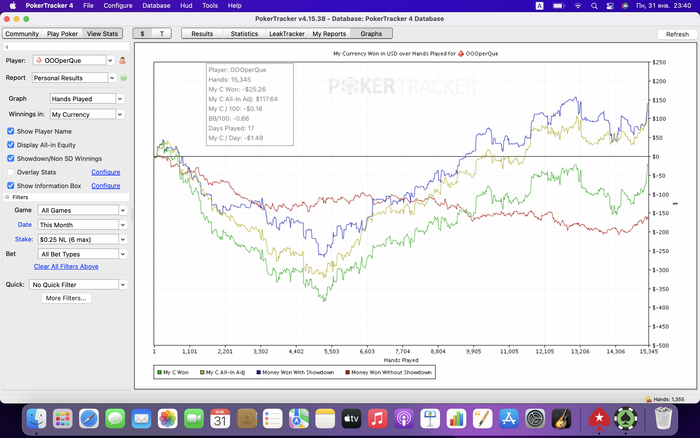Launch Apple TV from the dock
The width and height of the screenshot is (700, 438).
coord(351,419)
